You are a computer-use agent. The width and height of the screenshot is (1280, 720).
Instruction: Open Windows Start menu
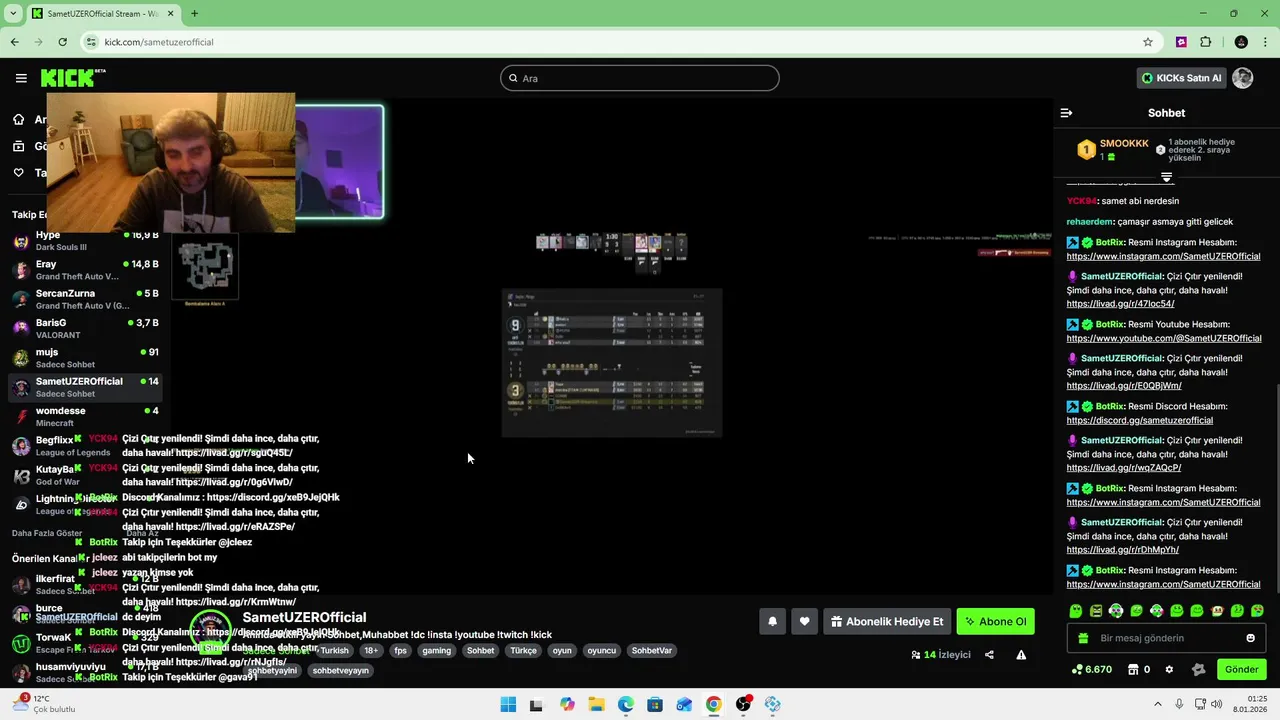(508, 704)
